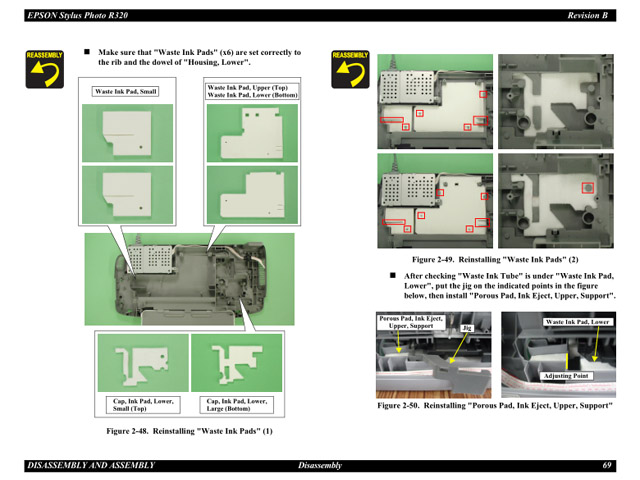640x480 pixels.
Task: Click the Figure 2-50 caption text
Action: [494, 406]
